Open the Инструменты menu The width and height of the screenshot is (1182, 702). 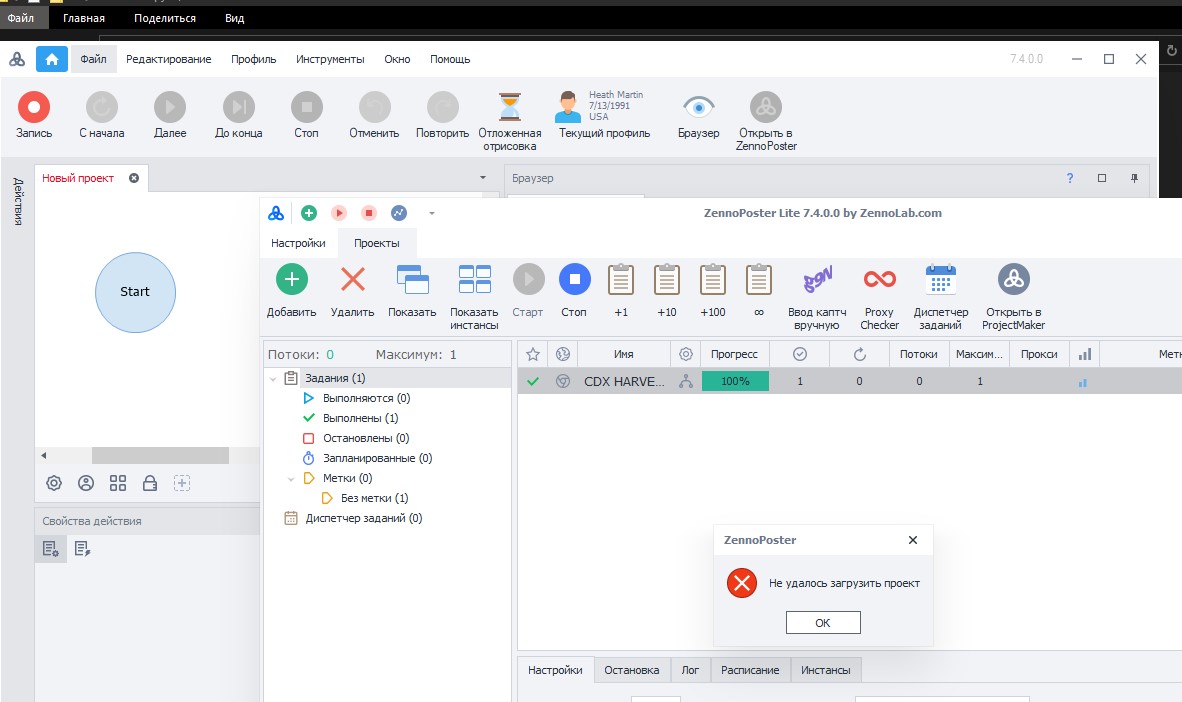point(330,59)
